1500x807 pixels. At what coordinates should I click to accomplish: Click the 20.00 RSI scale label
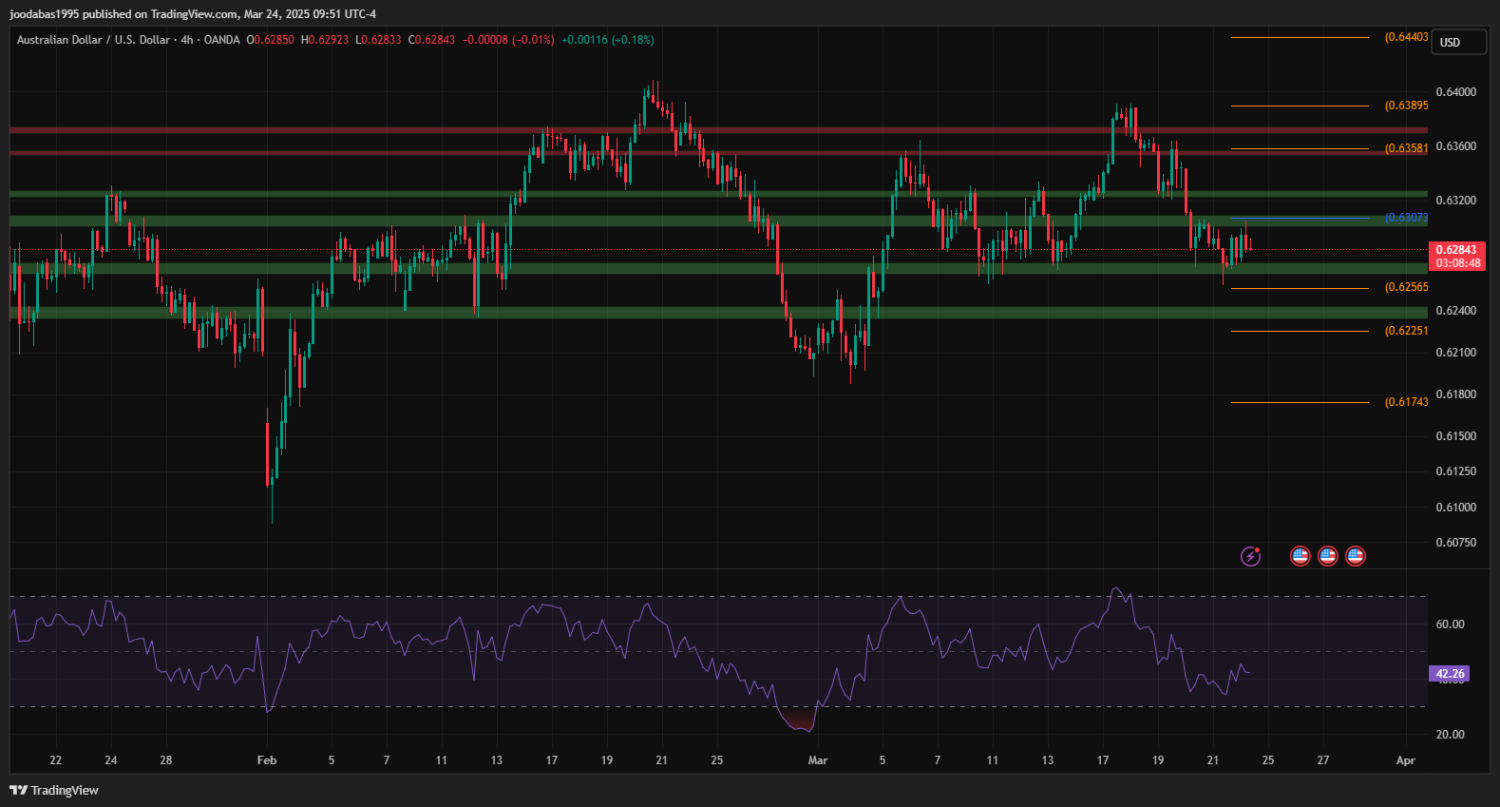(1450, 734)
